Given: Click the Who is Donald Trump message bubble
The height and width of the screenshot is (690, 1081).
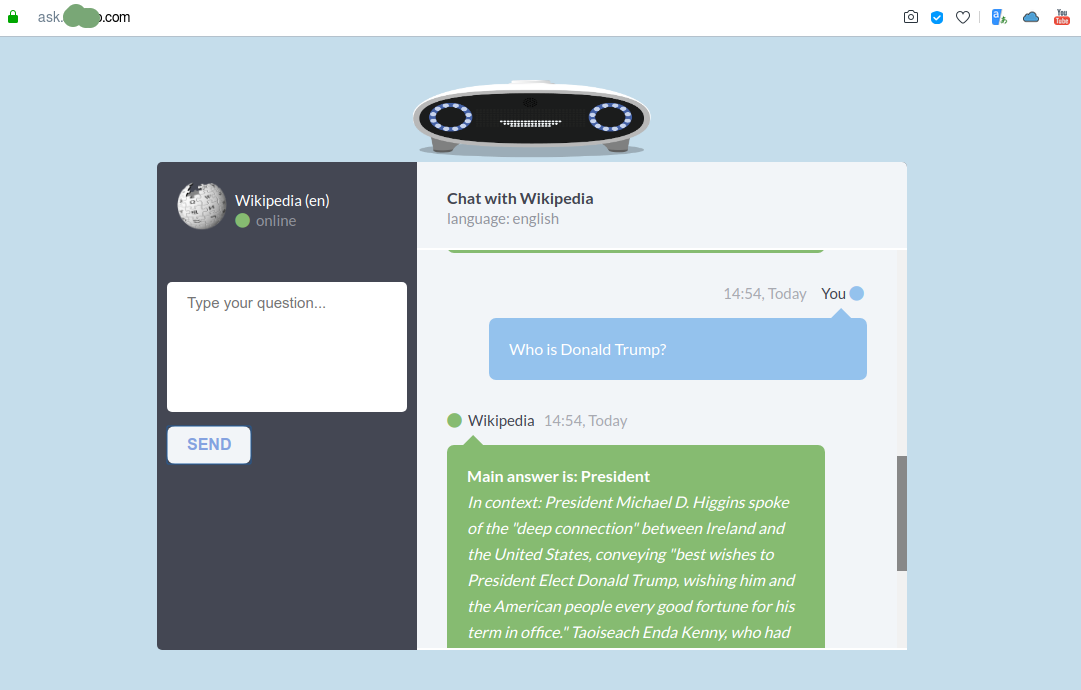Looking at the screenshot, I should coord(678,349).
